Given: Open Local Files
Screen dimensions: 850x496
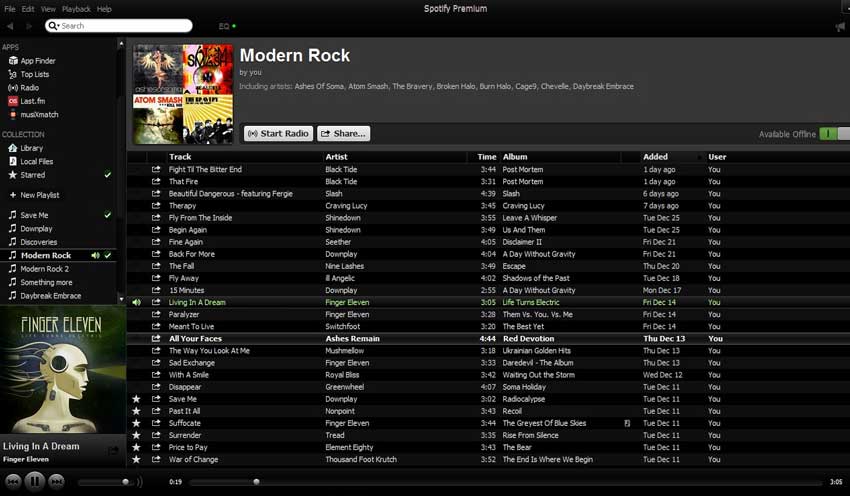Looking at the screenshot, I should [31, 162].
